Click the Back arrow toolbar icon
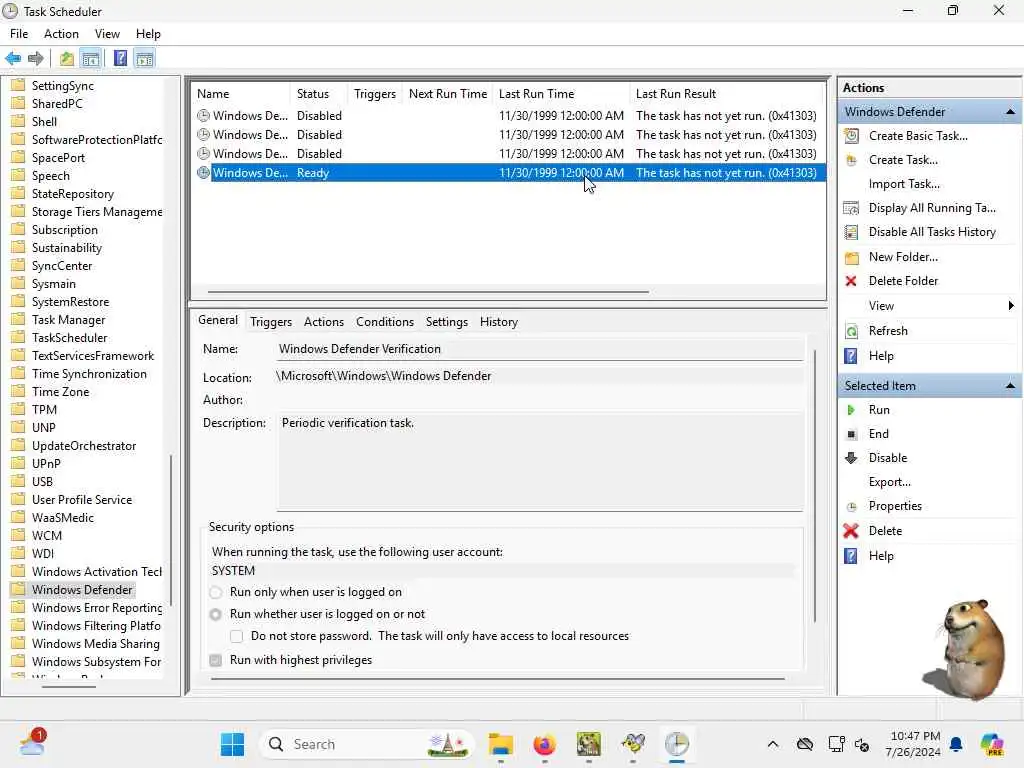Image resolution: width=1024 pixels, height=768 pixels. [x=13, y=59]
